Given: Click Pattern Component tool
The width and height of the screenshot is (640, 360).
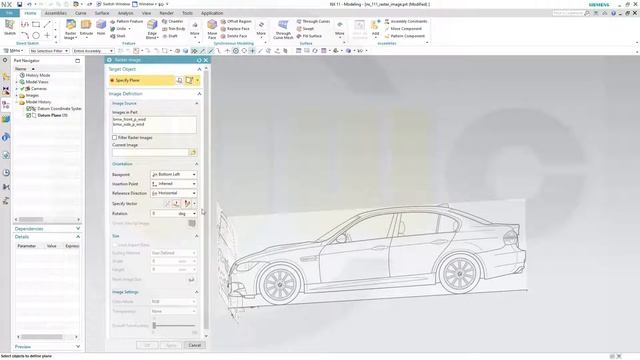Looking at the screenshot, I should point(405,36).
